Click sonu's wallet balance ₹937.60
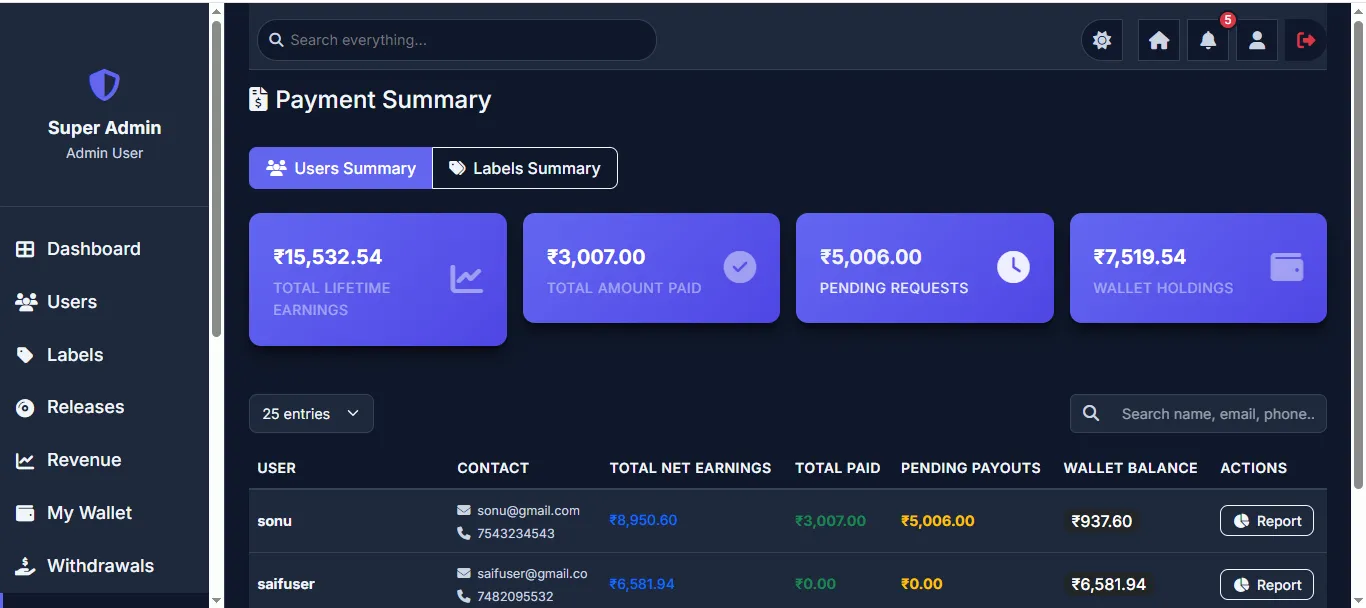The image size is (1366, 608). click(1101, 521)
